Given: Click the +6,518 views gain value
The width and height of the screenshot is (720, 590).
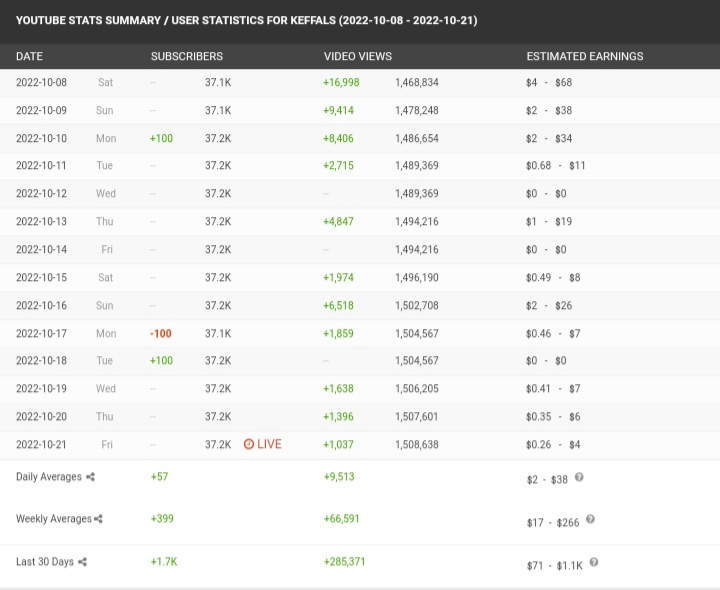Looking at the screenshot, I should 338,306.
